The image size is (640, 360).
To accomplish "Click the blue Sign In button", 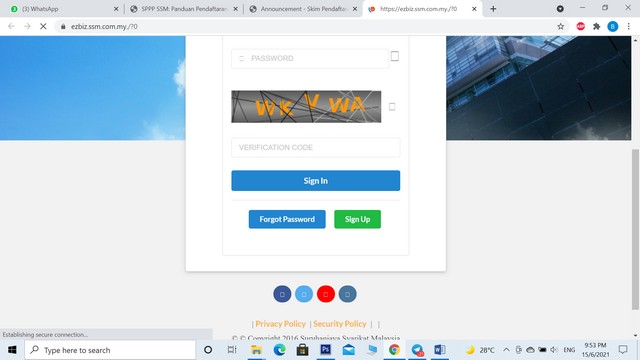I will (x=316, y=180).
